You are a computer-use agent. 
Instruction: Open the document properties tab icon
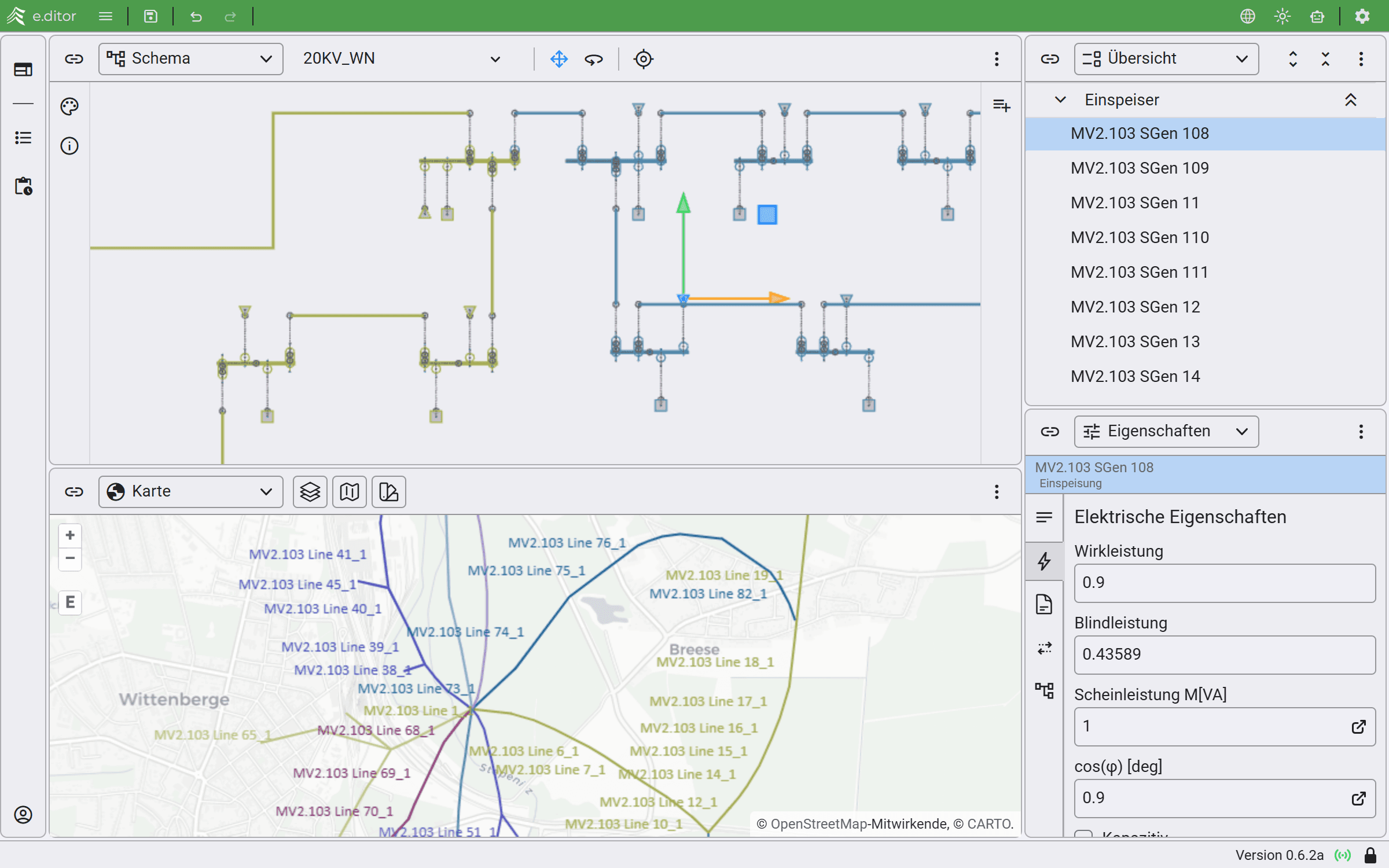[1044, 604]
